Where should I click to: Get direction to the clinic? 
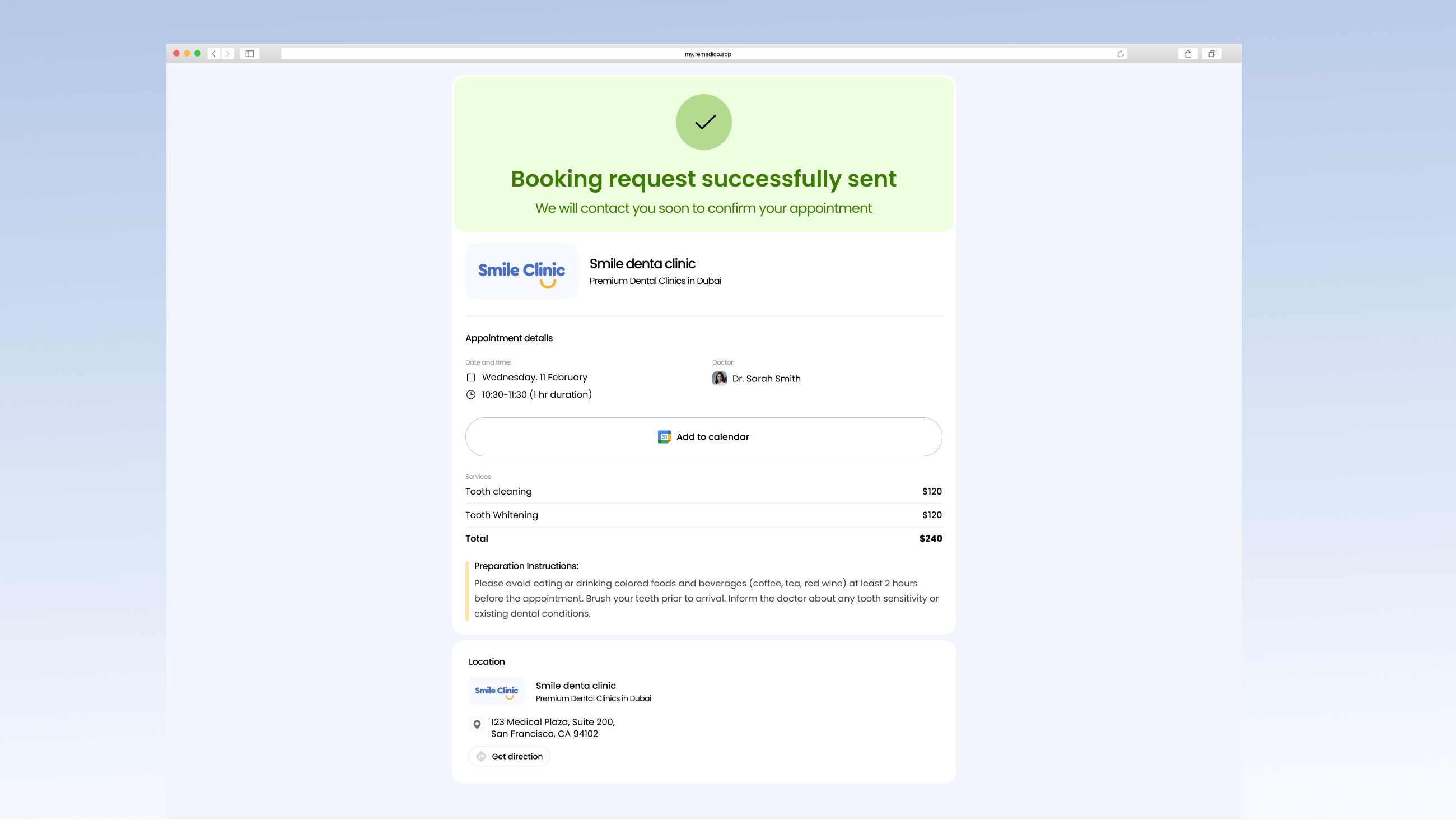pyautogui.click(x=509, y=757)
